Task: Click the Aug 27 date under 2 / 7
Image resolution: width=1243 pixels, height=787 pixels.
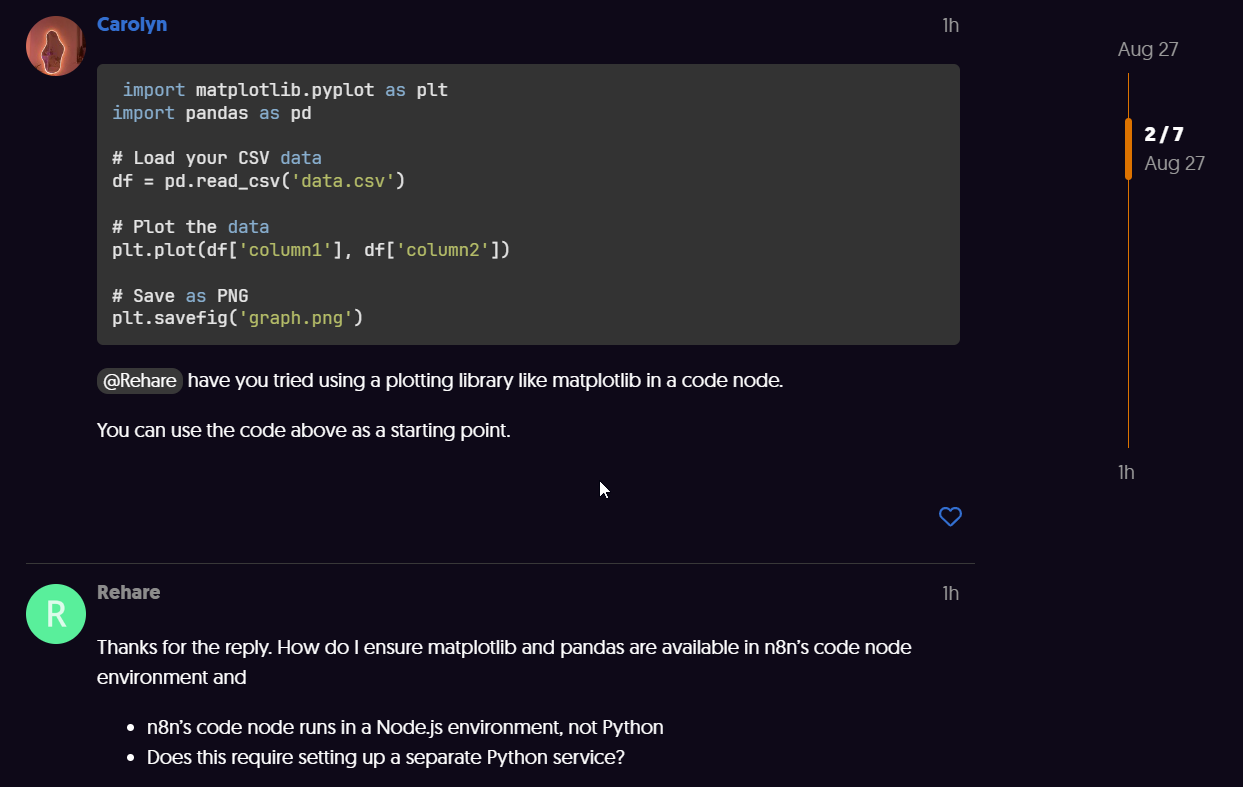Action: pos(1174,163)
